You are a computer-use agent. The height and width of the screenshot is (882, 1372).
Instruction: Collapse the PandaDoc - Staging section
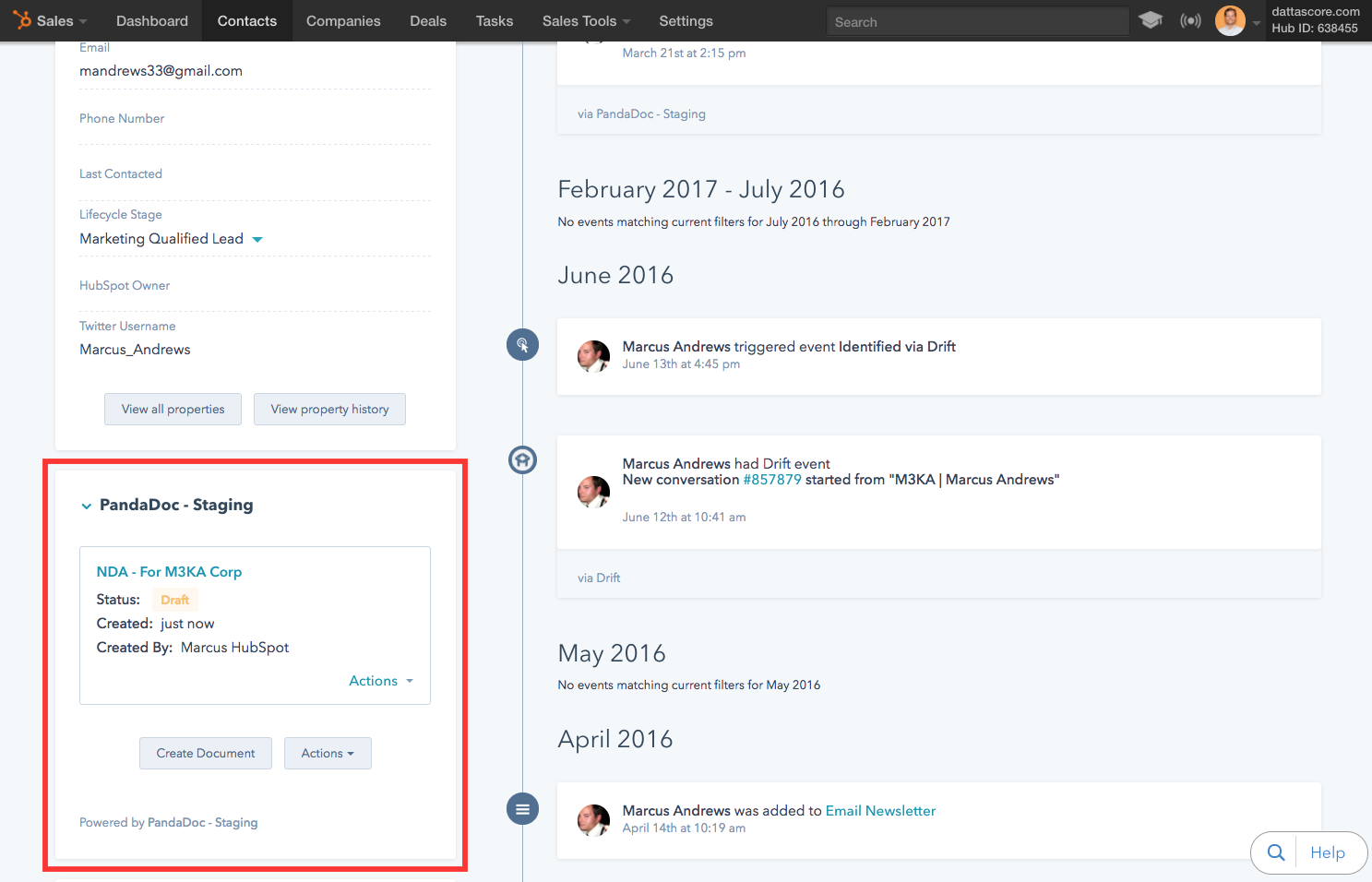click(x=87, y=506)
